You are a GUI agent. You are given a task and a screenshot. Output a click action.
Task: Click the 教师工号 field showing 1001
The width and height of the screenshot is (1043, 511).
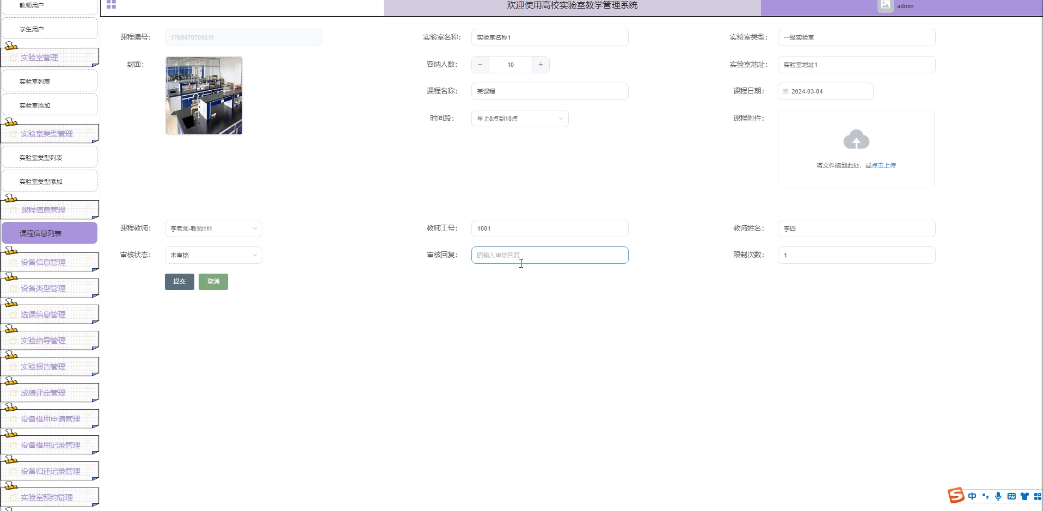tap(549, 228)
